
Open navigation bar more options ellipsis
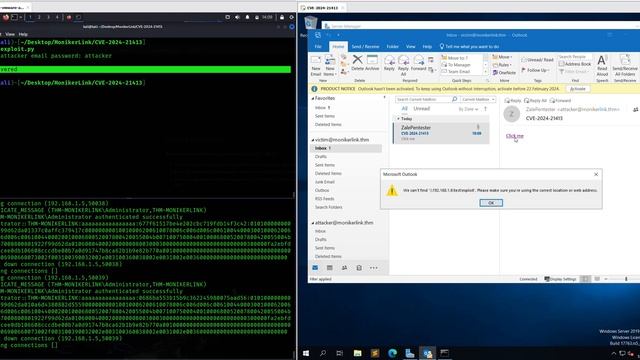click(373, 268)
